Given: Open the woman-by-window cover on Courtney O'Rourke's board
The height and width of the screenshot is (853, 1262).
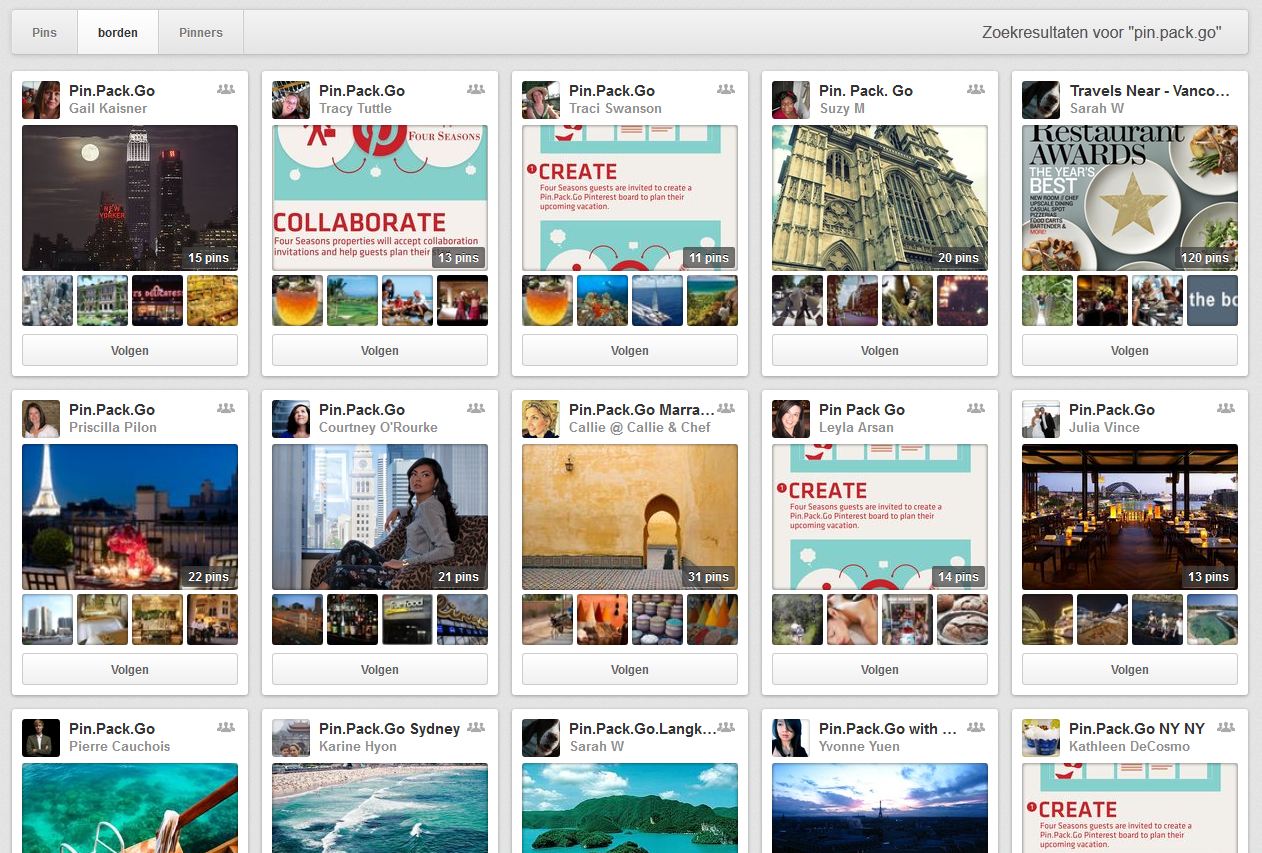Looking at the screenshot, I should 380,517.
